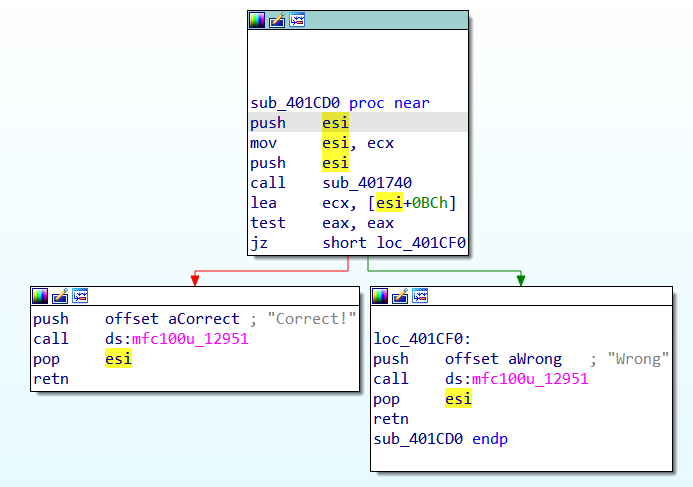The image size is (693, 487).
Task: Click the group-nodes icon of the loc_401CF0 node
Action: 420,296
